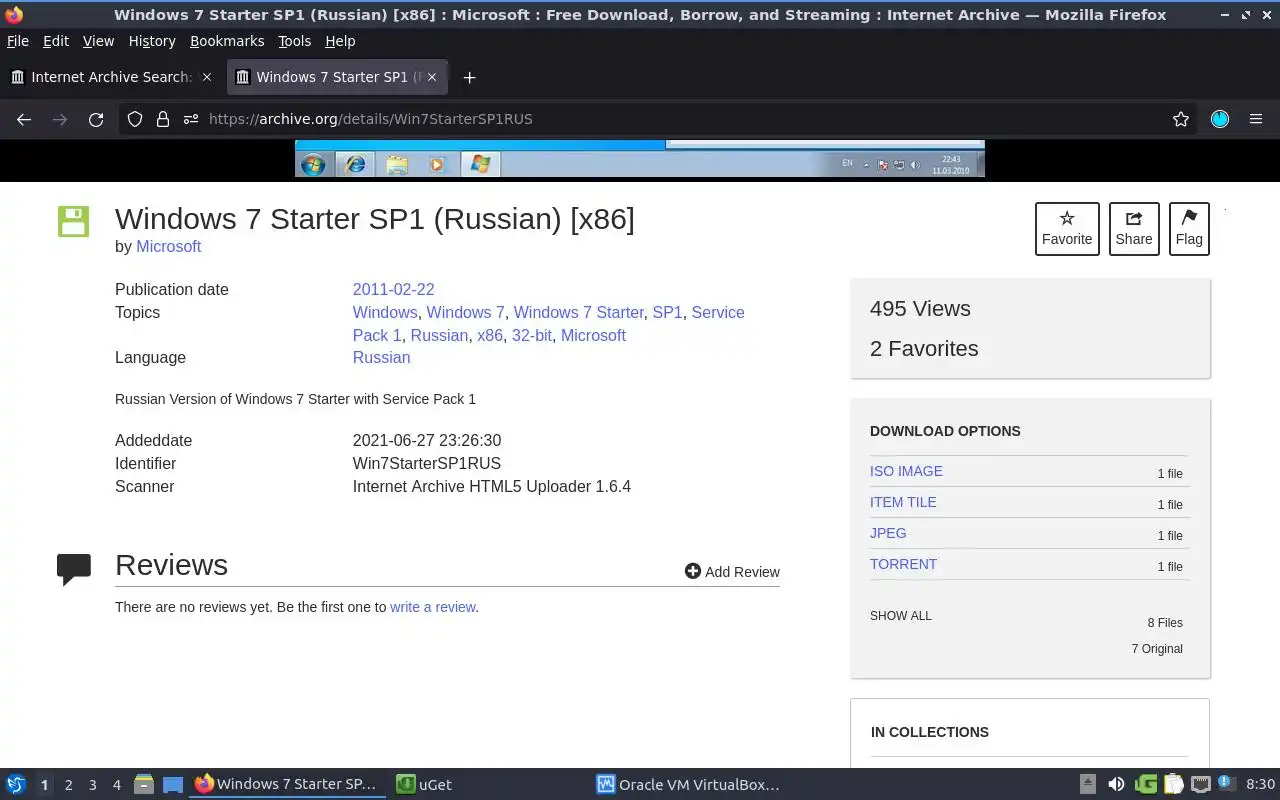1280x800 pixels.
Task: Reload the page with the refresh icon
Action: (96, 119)
